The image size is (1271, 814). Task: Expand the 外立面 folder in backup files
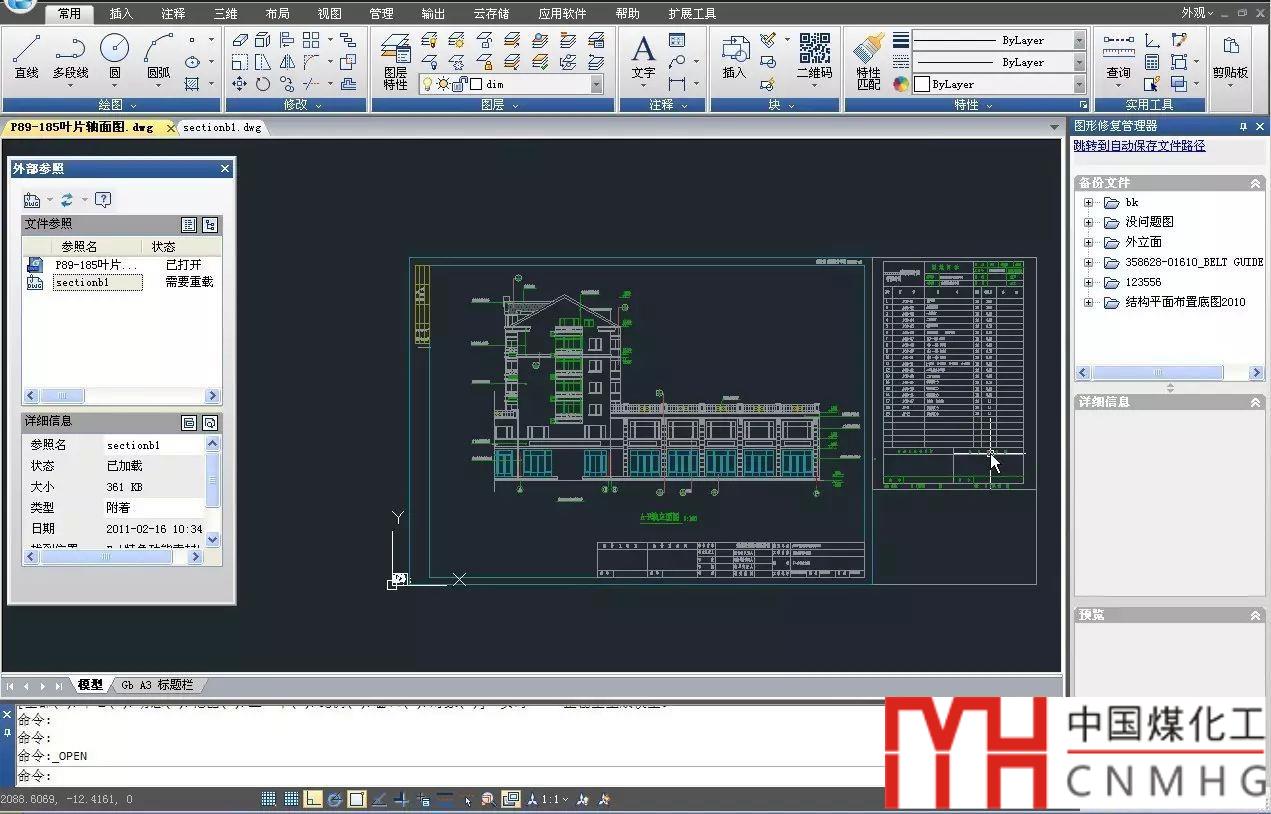1089,242
